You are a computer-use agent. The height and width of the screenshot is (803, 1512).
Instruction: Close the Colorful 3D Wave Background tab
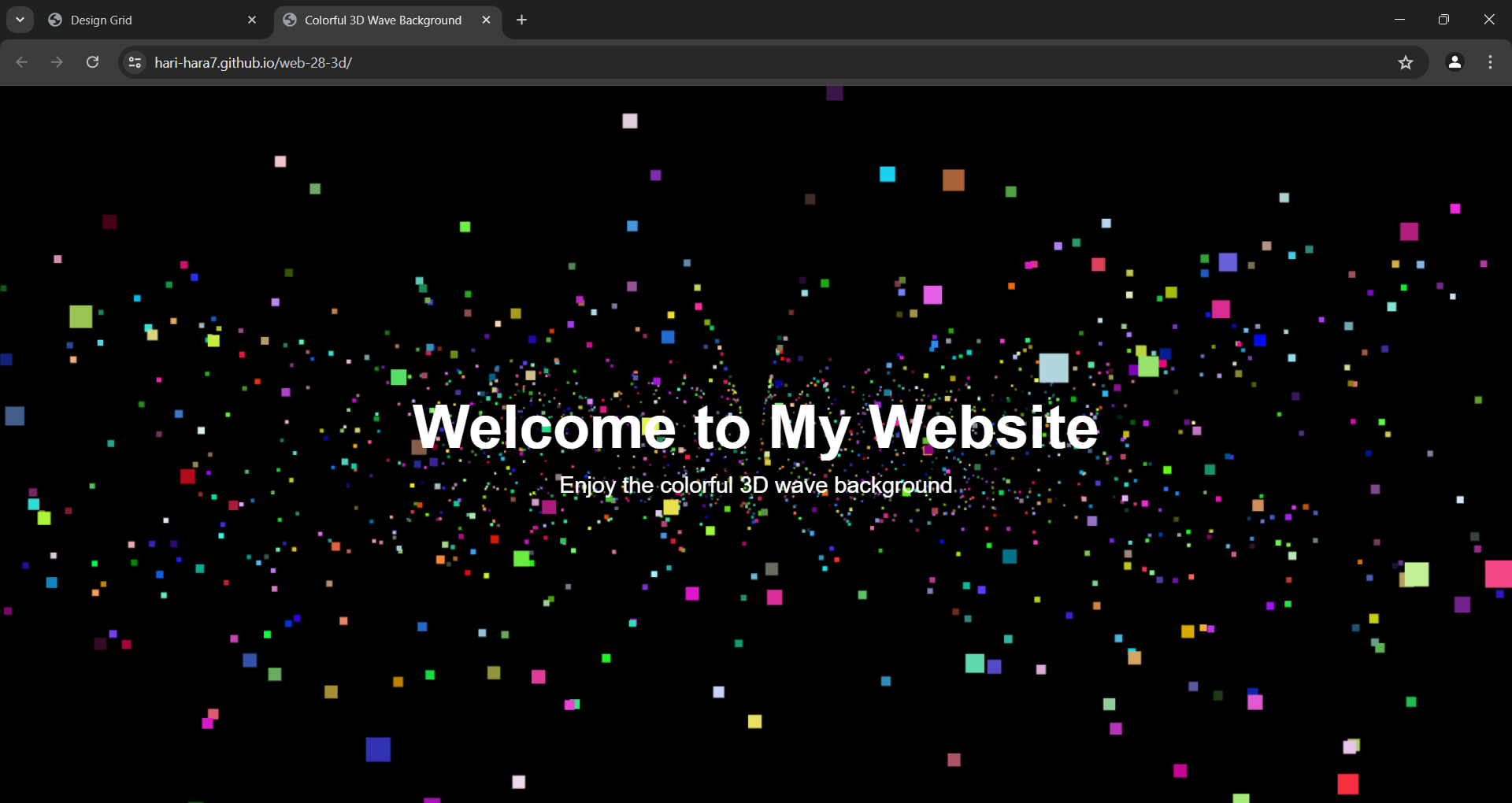pos(486,20)
